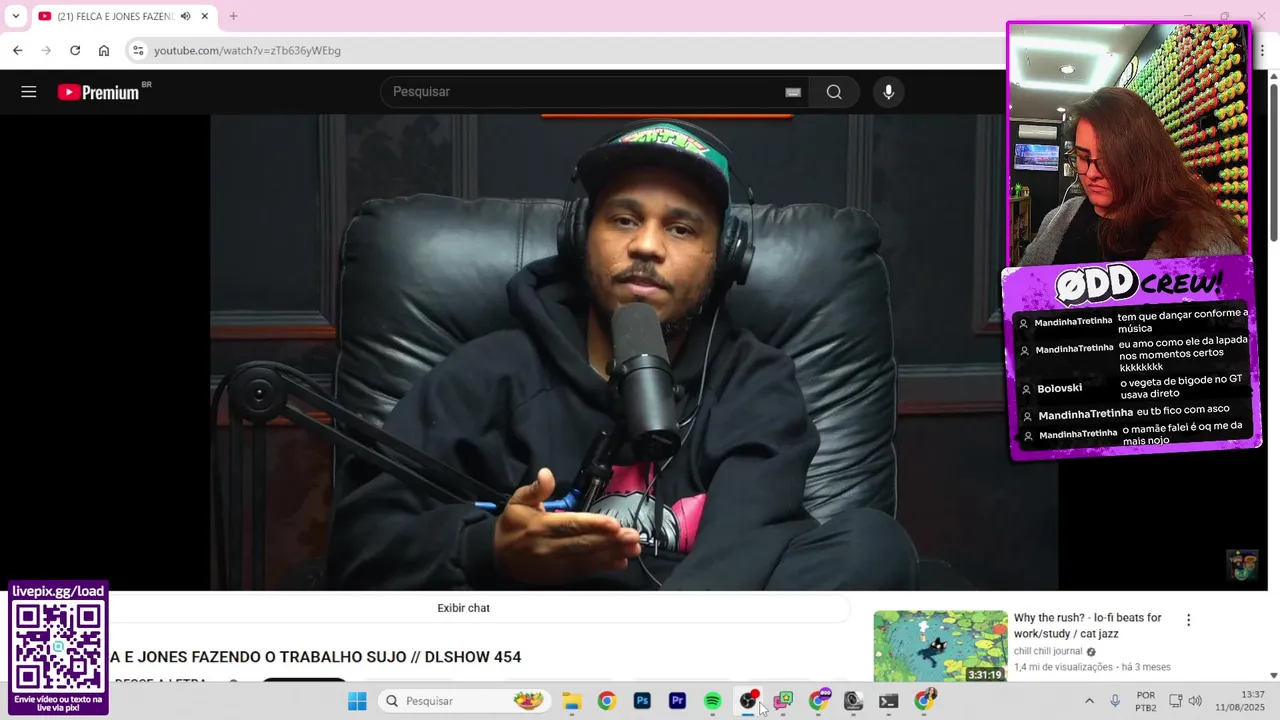1280x720 pixels.
Task: View site information icon in address bar
Action: [139, 50]
